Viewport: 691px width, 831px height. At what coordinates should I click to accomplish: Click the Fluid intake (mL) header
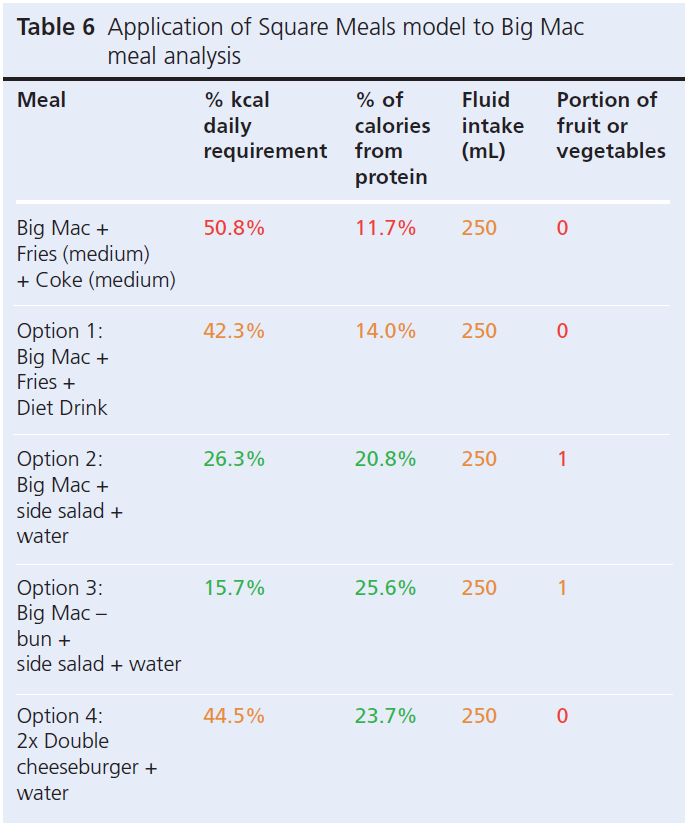[492, 126]
